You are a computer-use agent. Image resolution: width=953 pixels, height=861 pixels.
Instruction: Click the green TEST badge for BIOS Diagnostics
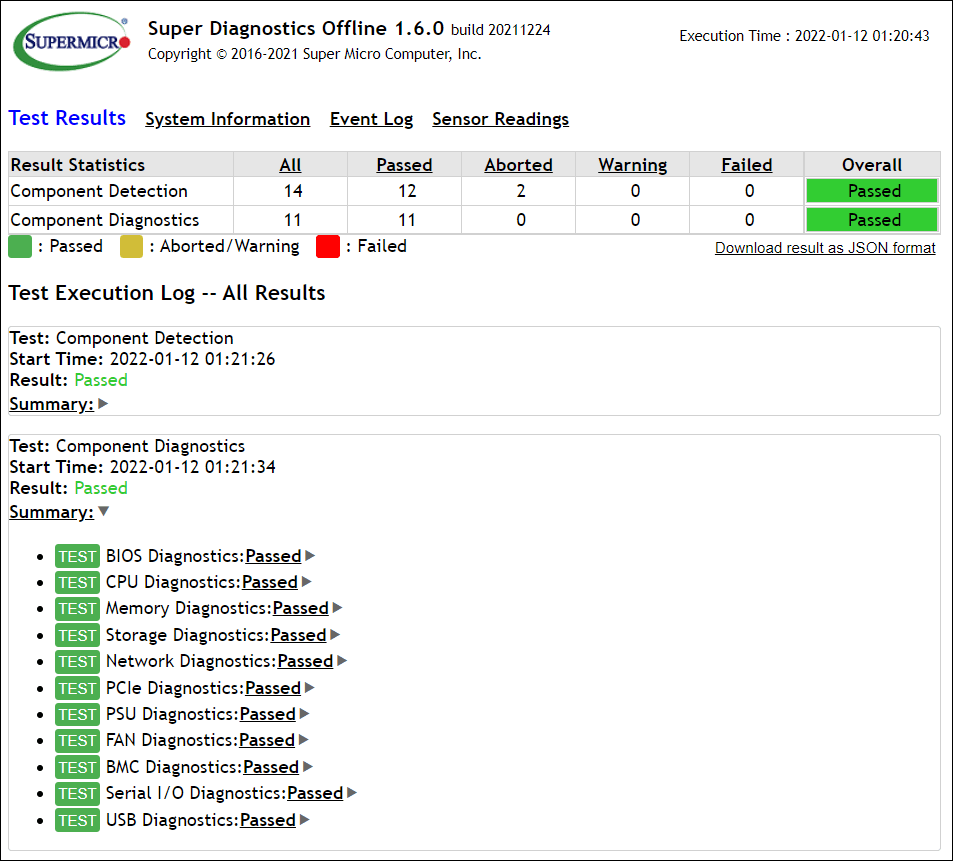tap(77, 557)
